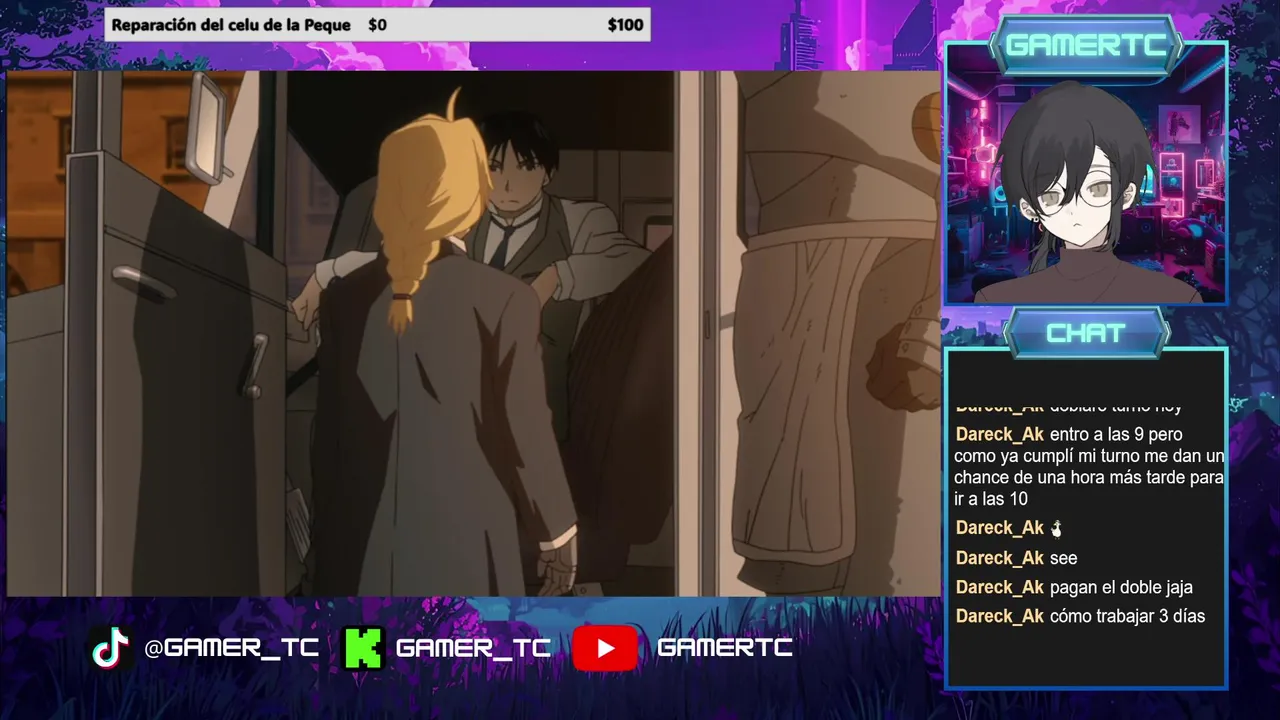Click the $100 goal target amount
This screenshot has height=720, width=1280.
coord(625,25)
